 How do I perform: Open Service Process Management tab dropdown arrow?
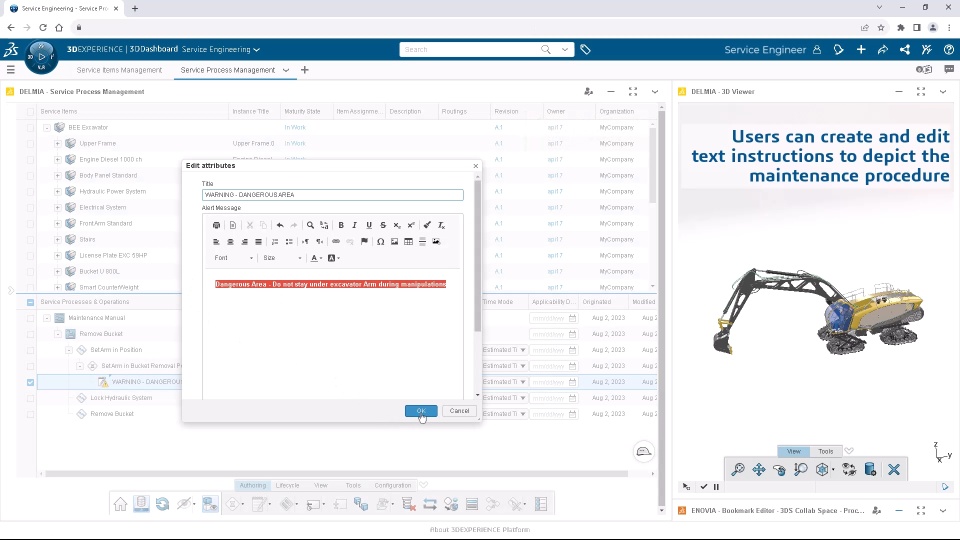point(286,70)
